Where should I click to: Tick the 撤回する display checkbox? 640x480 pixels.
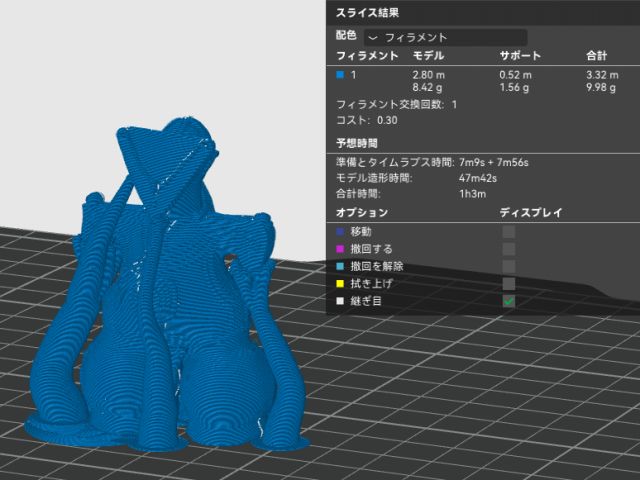[x=508, y=248]
